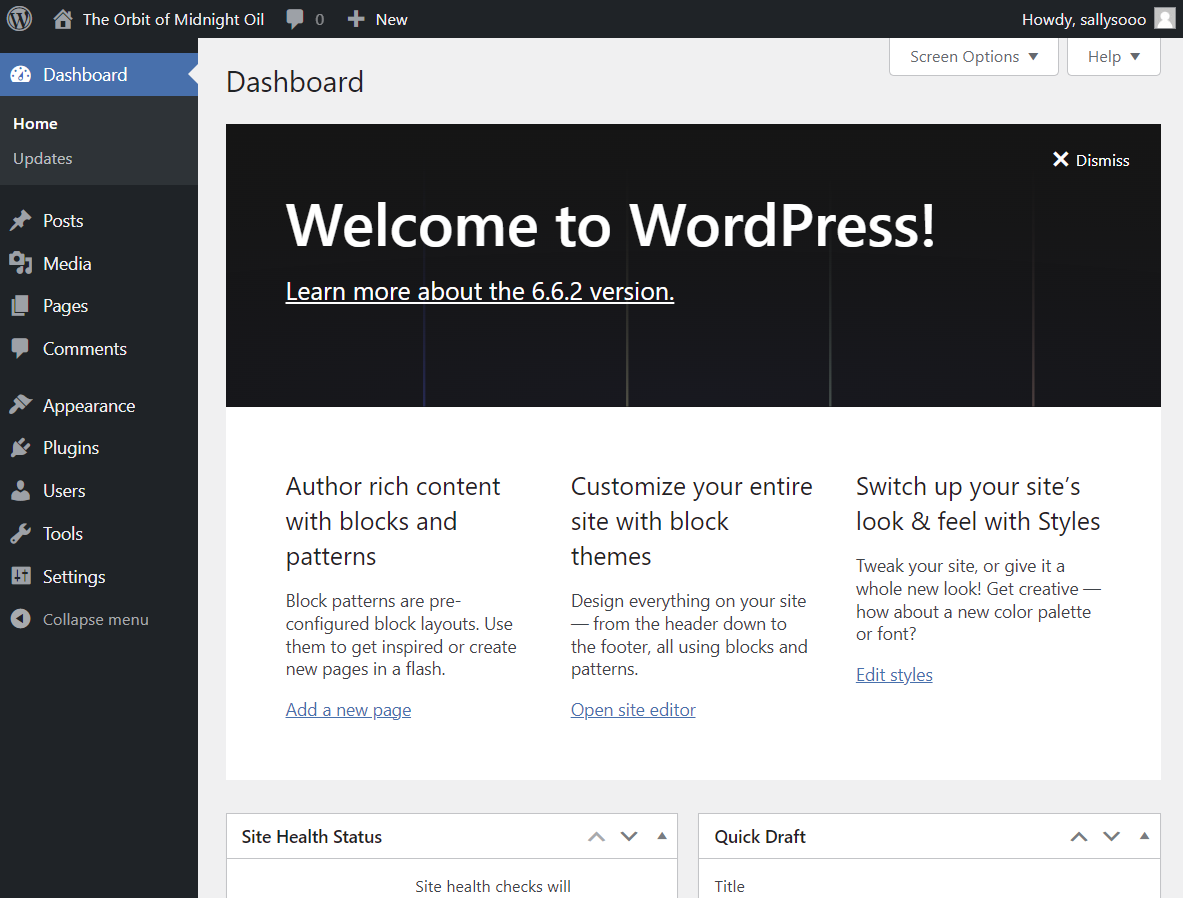The height and width of the screenshot is (898, 1183).
Task: Click Add a new page link
Action: pyautogui.click(x=349, y=709)
